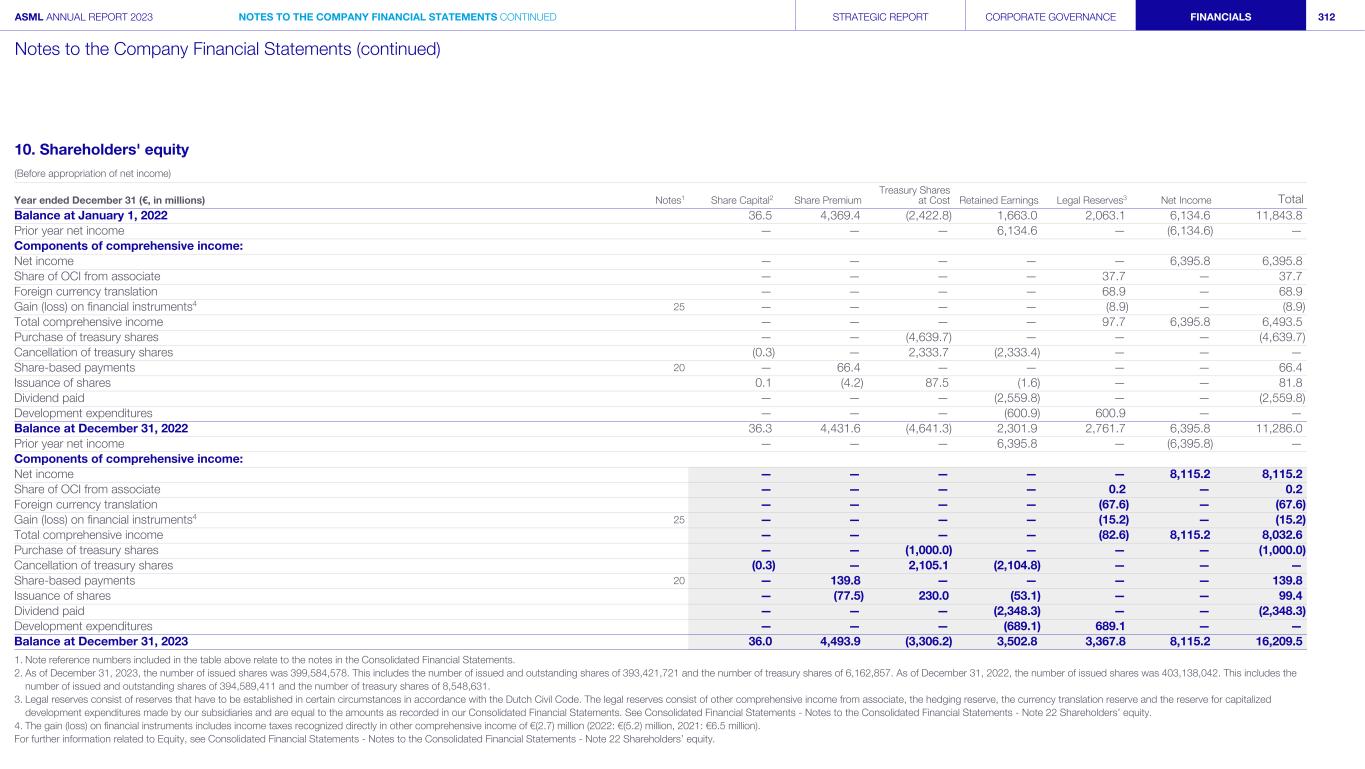Click Notes to the Company Financial Statements breadcrumb
This screenshot has width=1365, height=769.
tap(398, 17)
